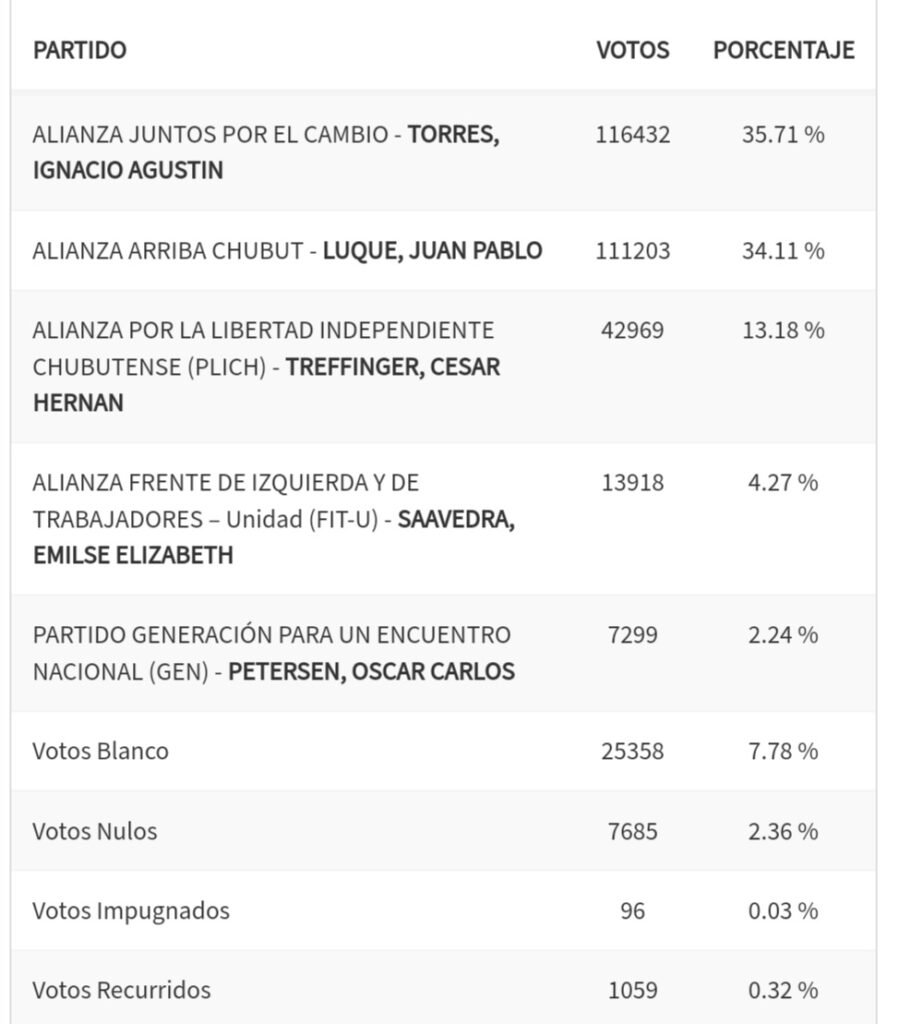This screenshot has height=1024, width=899.
Task: Click the 35.71 % percentage cell
Action: click(x=783, y=134)
